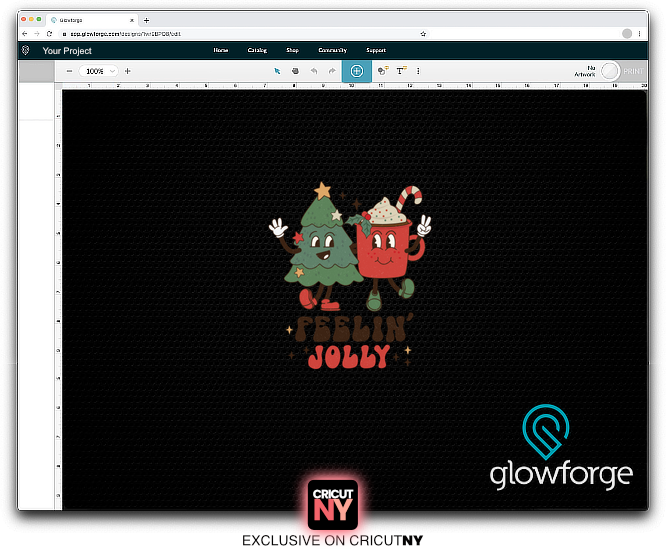This screenshot has width=666, height=552.
Task: Go back in browser history
Action: [25, 34]
